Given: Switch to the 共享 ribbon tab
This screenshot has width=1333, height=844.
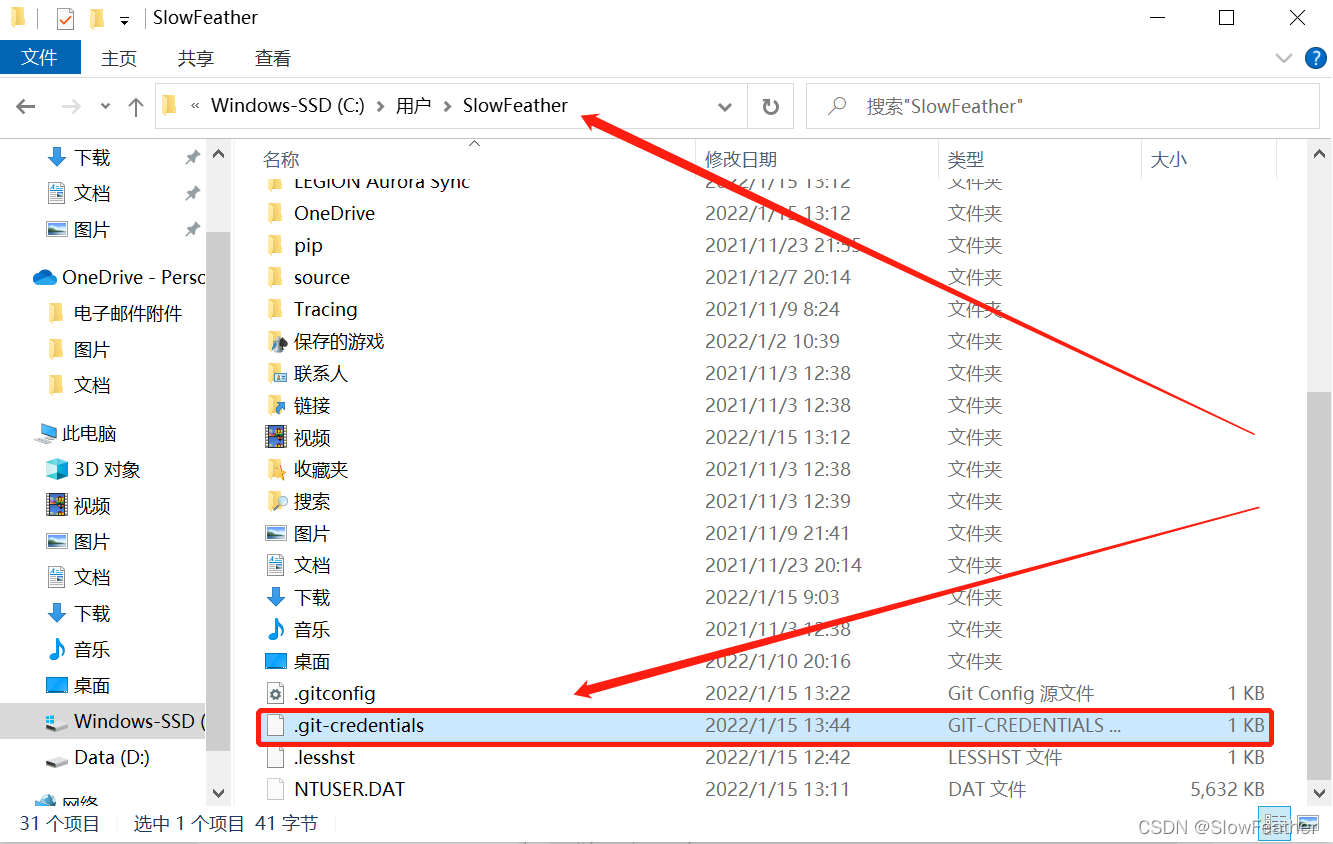Looking at the screenshot, I should [196, 58].
